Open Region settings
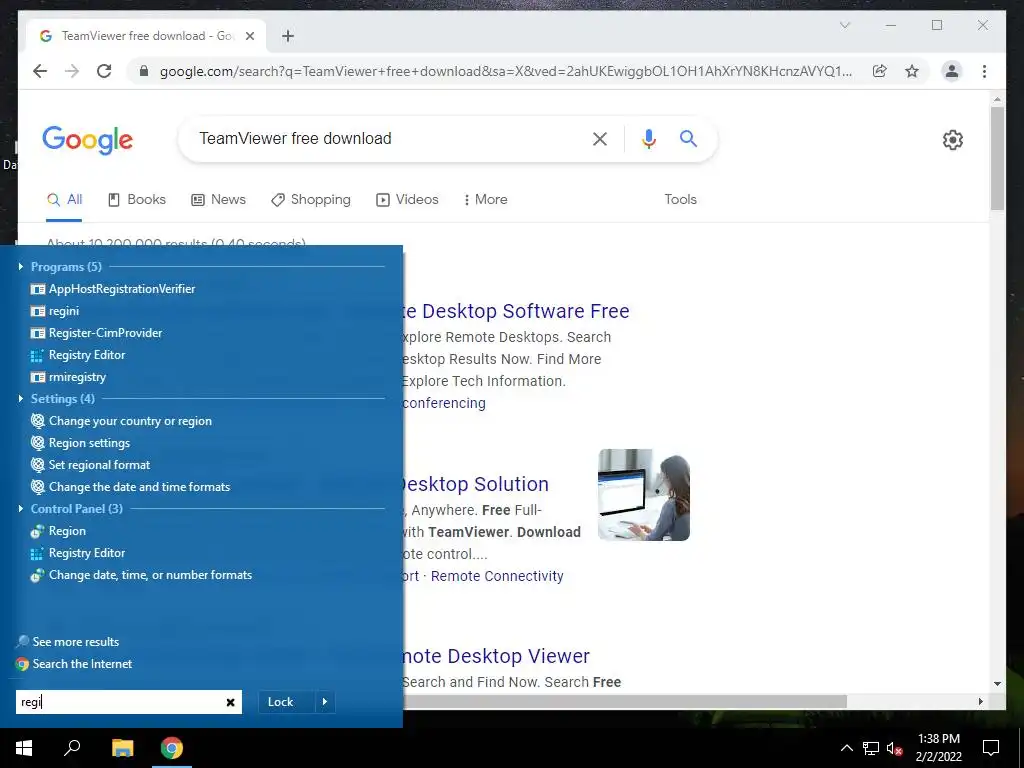The image size is (1024, 768). (x=80, y=443)
